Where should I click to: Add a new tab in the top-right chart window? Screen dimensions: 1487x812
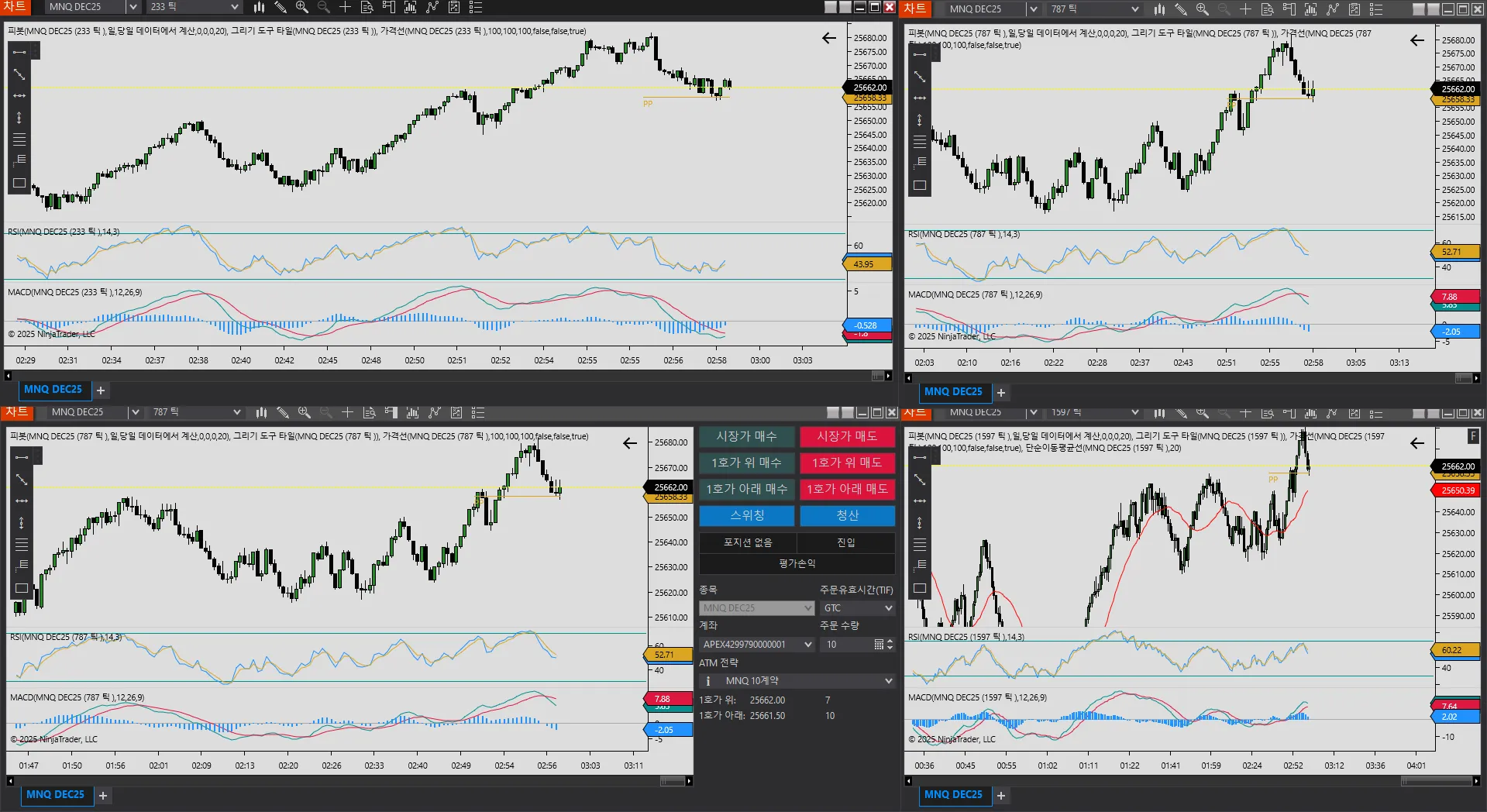(1001, 393)
